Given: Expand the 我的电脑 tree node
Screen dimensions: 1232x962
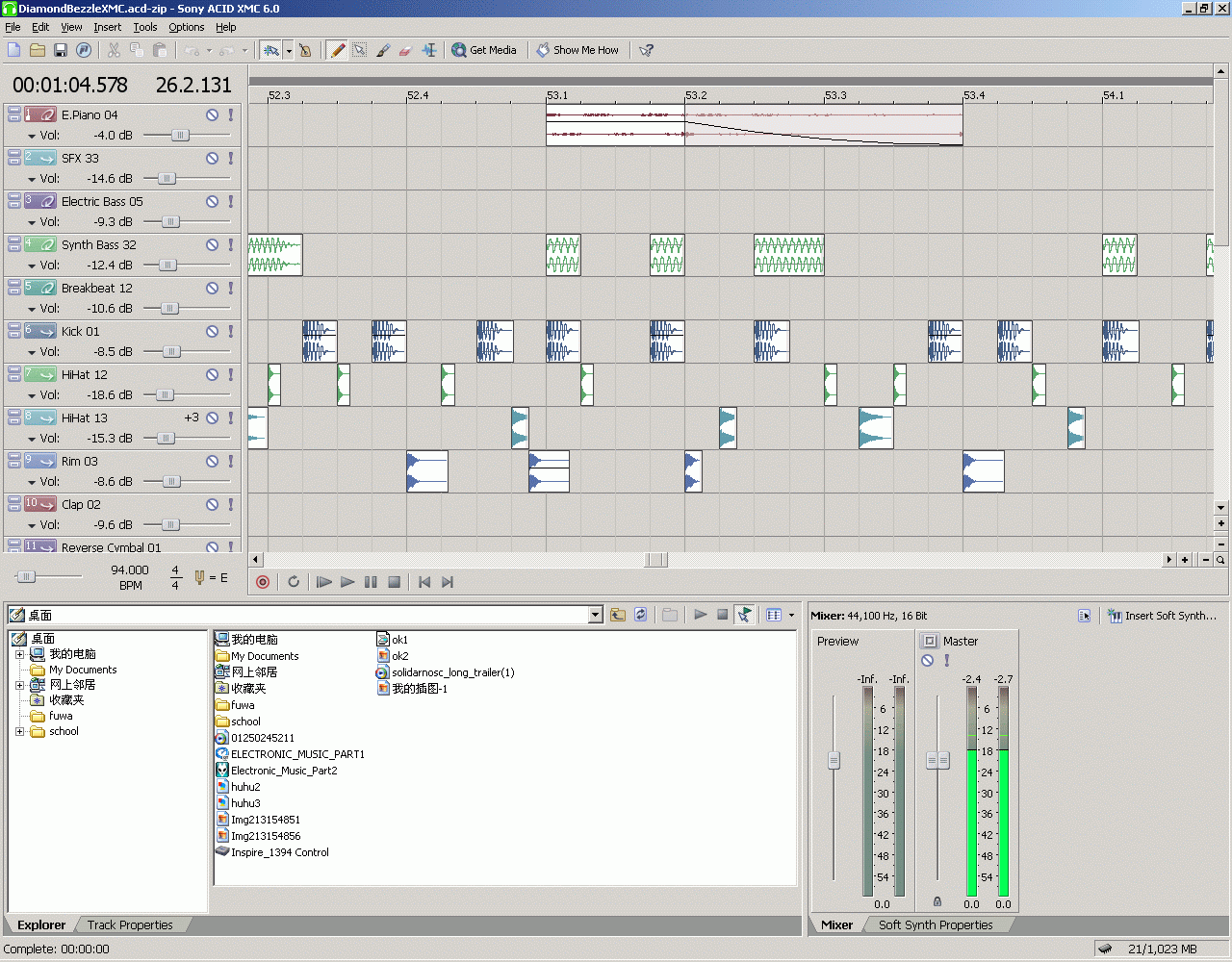Looking at the screenshot, I should point(19,654).
